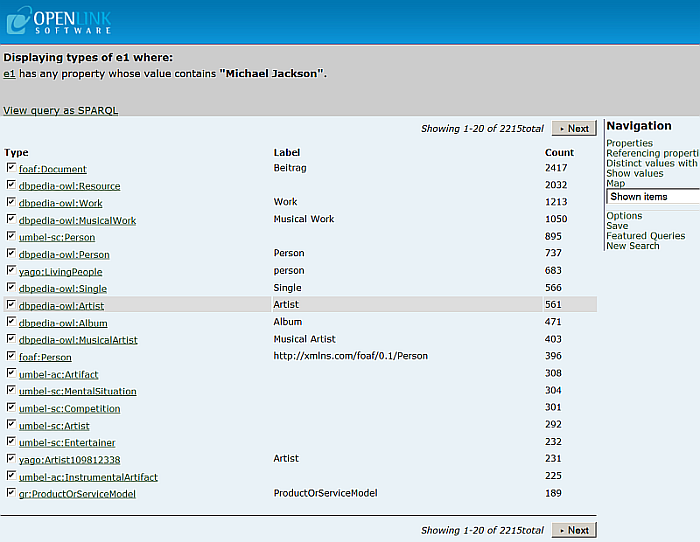Uncheck the dbpedia-owl:Resource checkbox
This screenshot has width=700, height=542.
point(11,184)
